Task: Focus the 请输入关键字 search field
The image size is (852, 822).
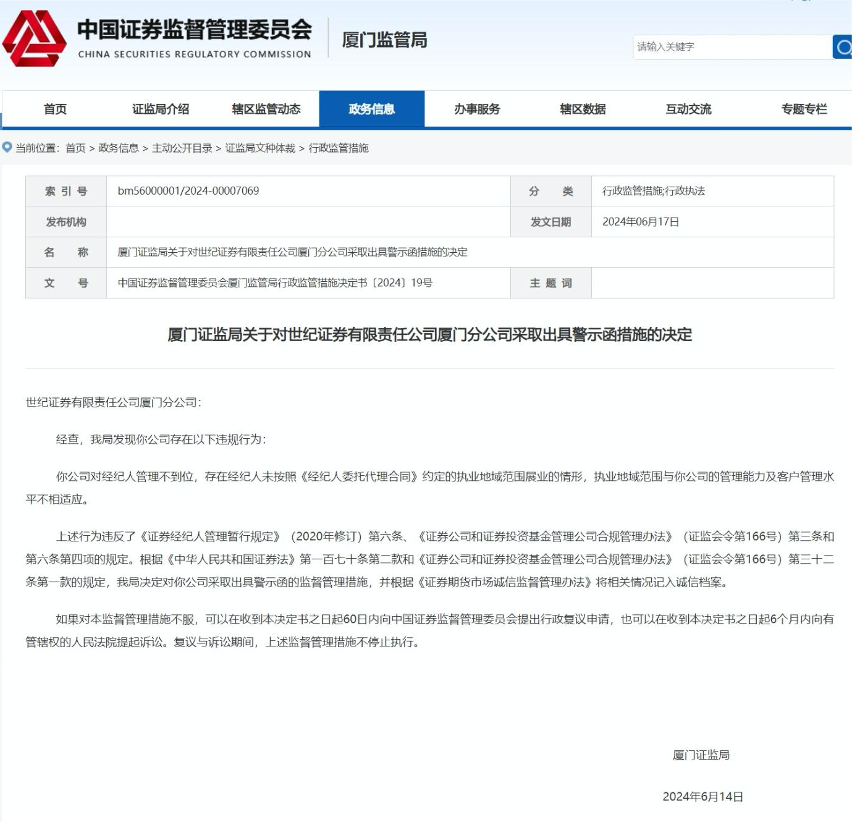Action: [732, 47]
